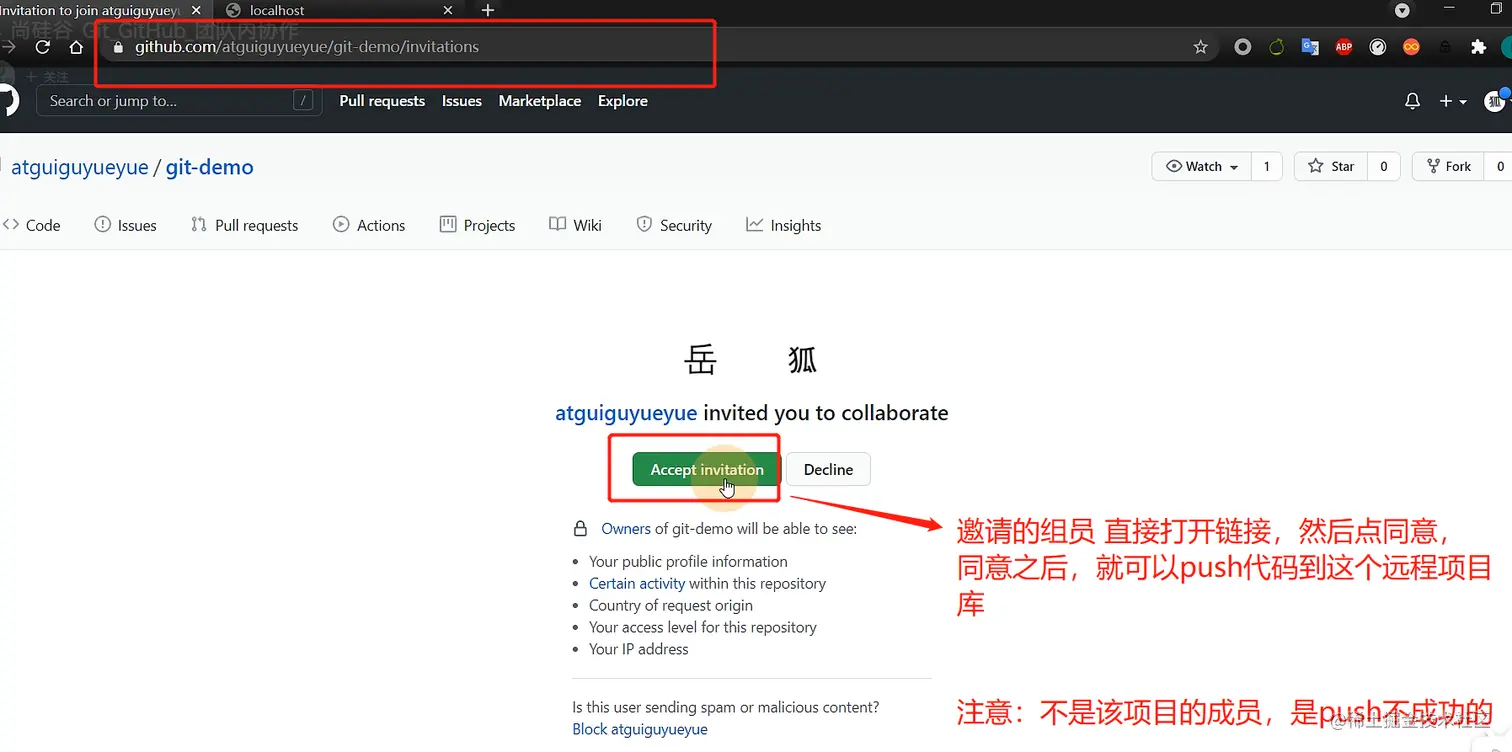The image size is (1512, 752).
Task: Open Pull requests in the top navigation
Action: 382,101
